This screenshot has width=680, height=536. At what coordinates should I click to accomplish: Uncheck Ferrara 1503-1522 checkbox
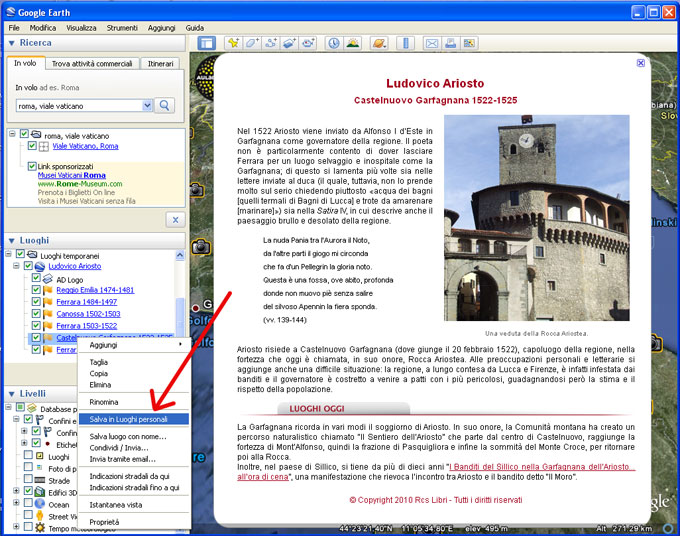pyautogui.click(x=36, y=325)
